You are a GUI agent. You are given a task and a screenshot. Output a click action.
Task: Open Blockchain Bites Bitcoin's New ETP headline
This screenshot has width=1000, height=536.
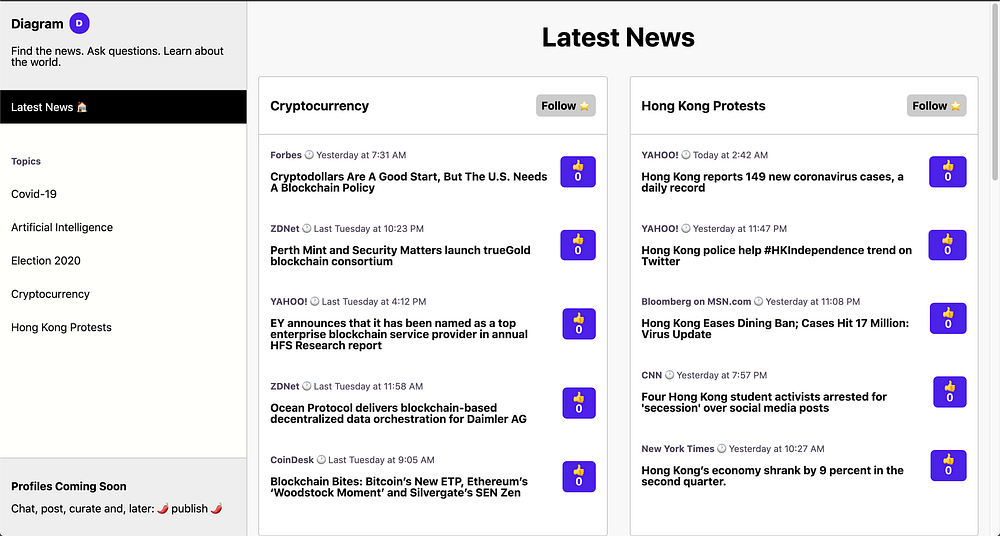(x=399, y=487)
